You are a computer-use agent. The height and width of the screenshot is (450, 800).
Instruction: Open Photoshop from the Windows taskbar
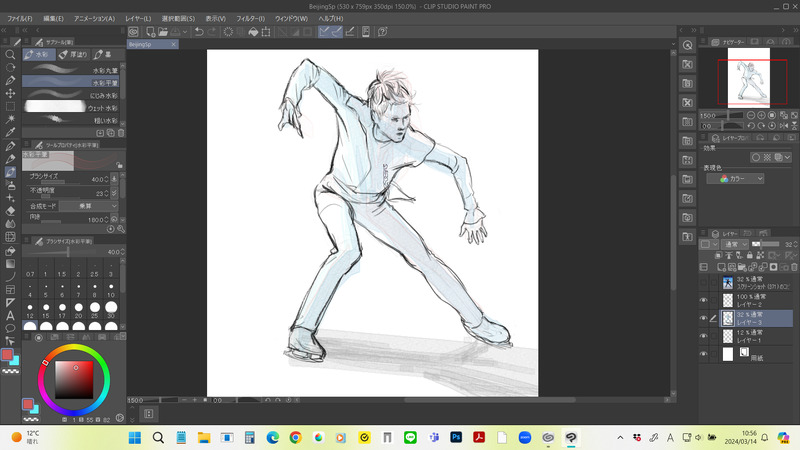(x=455, y=437)
